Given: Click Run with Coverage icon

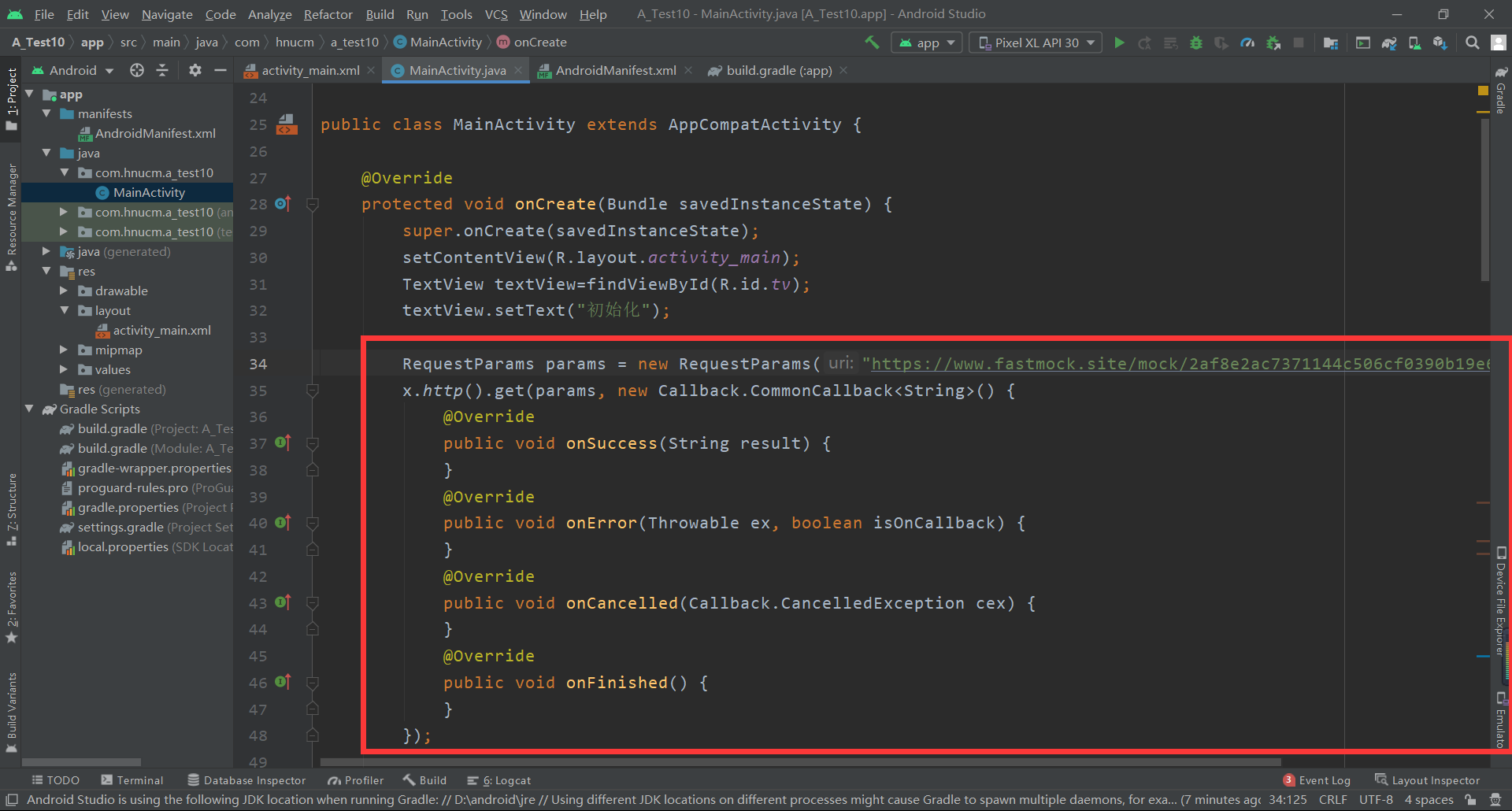Looking at the screenshot, I should (x=1221, y=43).
